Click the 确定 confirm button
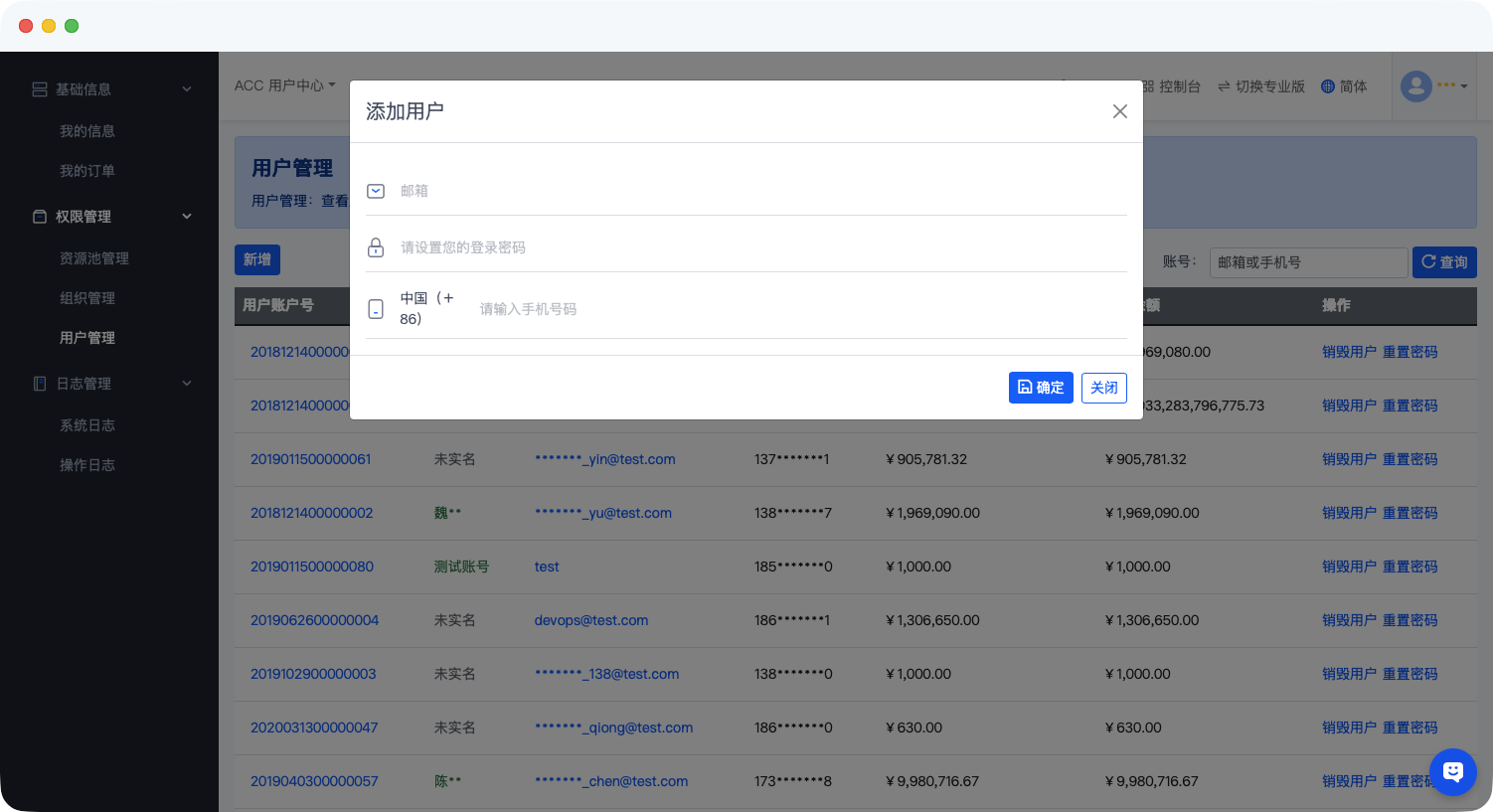The height and width of the screenshot is (812, 1493). (1040, 388)
